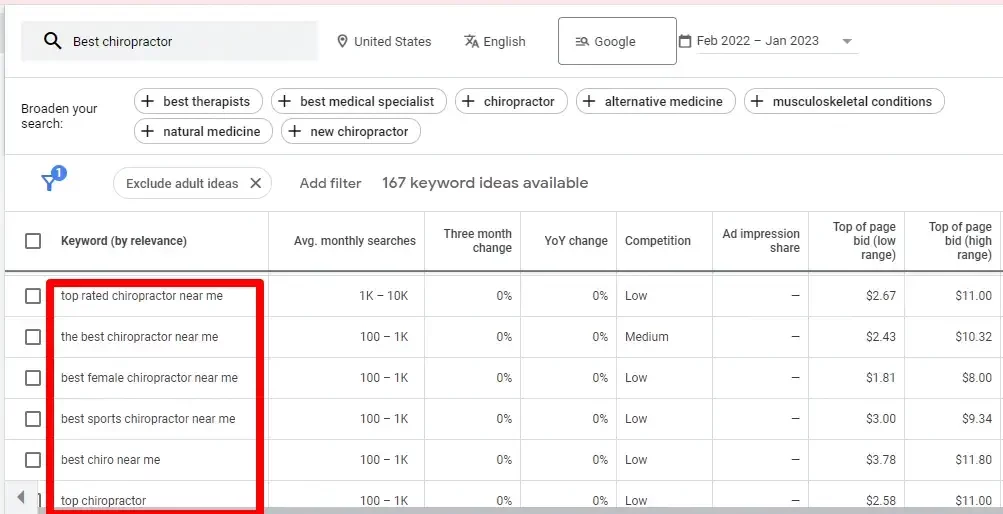Sort by Top of page bid (low range)
Screen dimensions: 1003x514
(x=864, y=241)
